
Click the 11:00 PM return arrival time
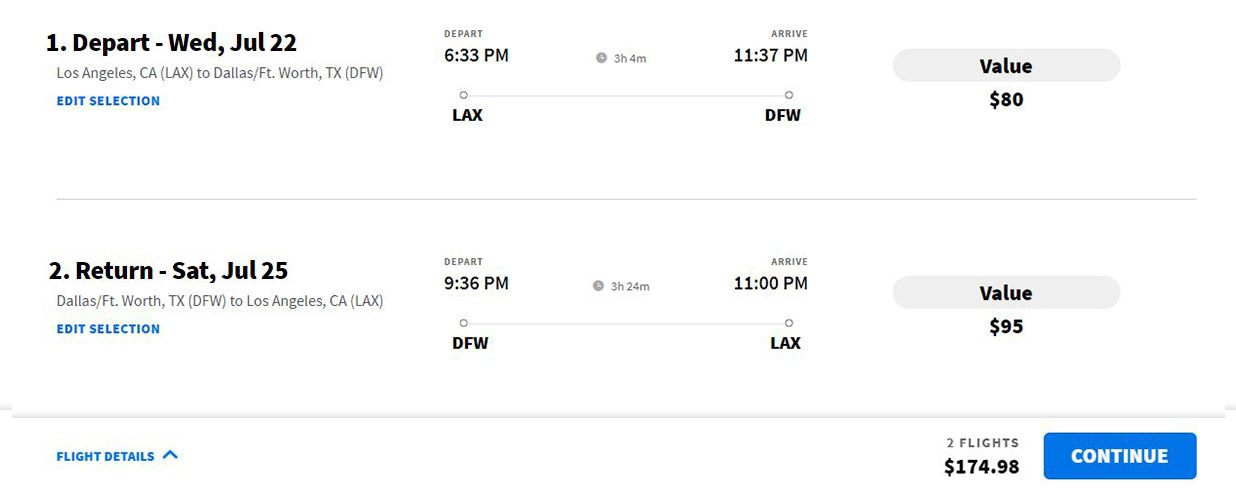[x=770, y=283]
